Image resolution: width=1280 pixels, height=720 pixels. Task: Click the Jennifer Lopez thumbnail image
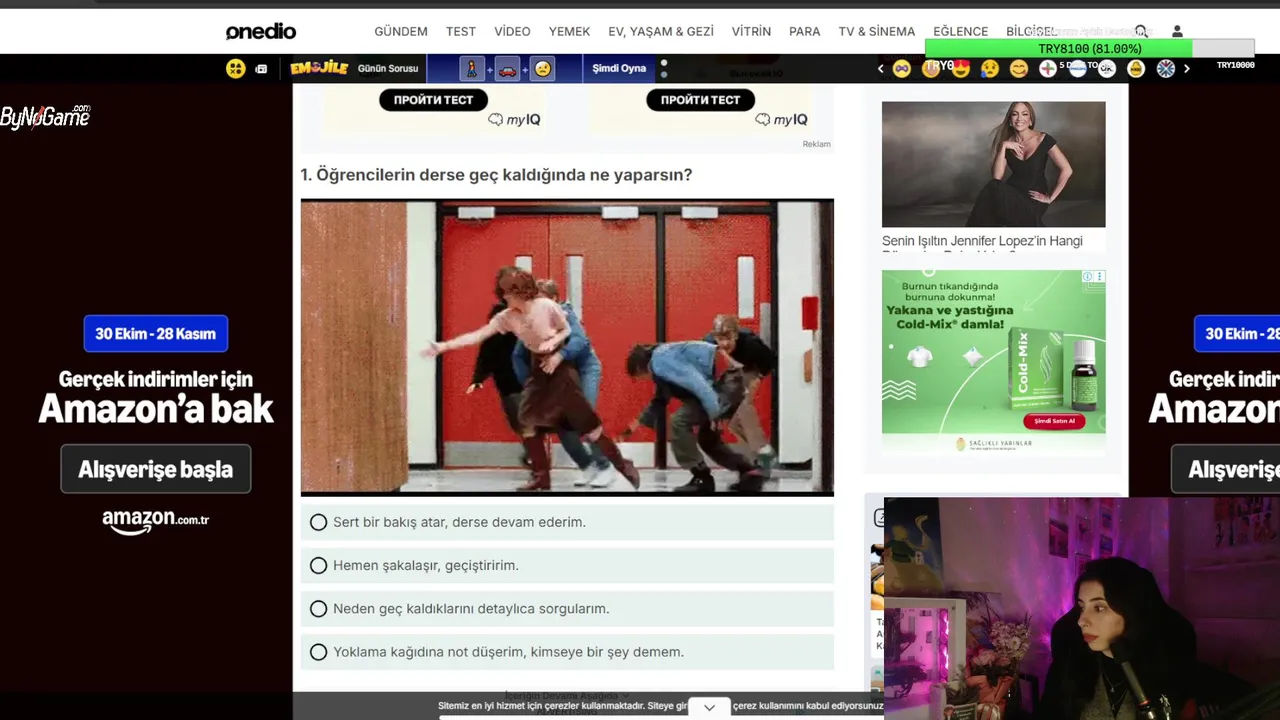pyautogui.click(x=993, y=164)
